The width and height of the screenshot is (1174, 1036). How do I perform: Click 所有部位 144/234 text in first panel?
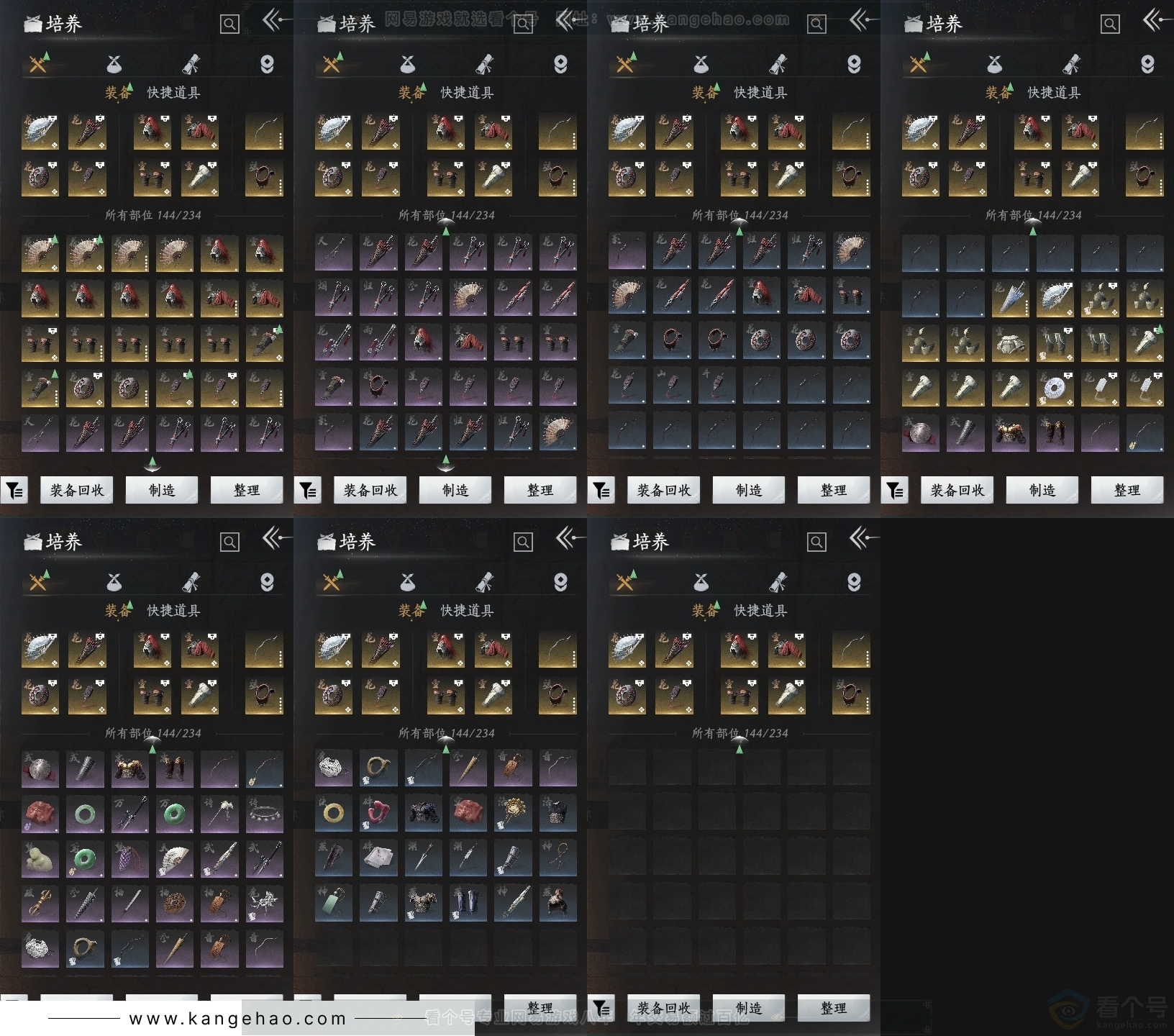pyautogui.click(x=153, y=215)
